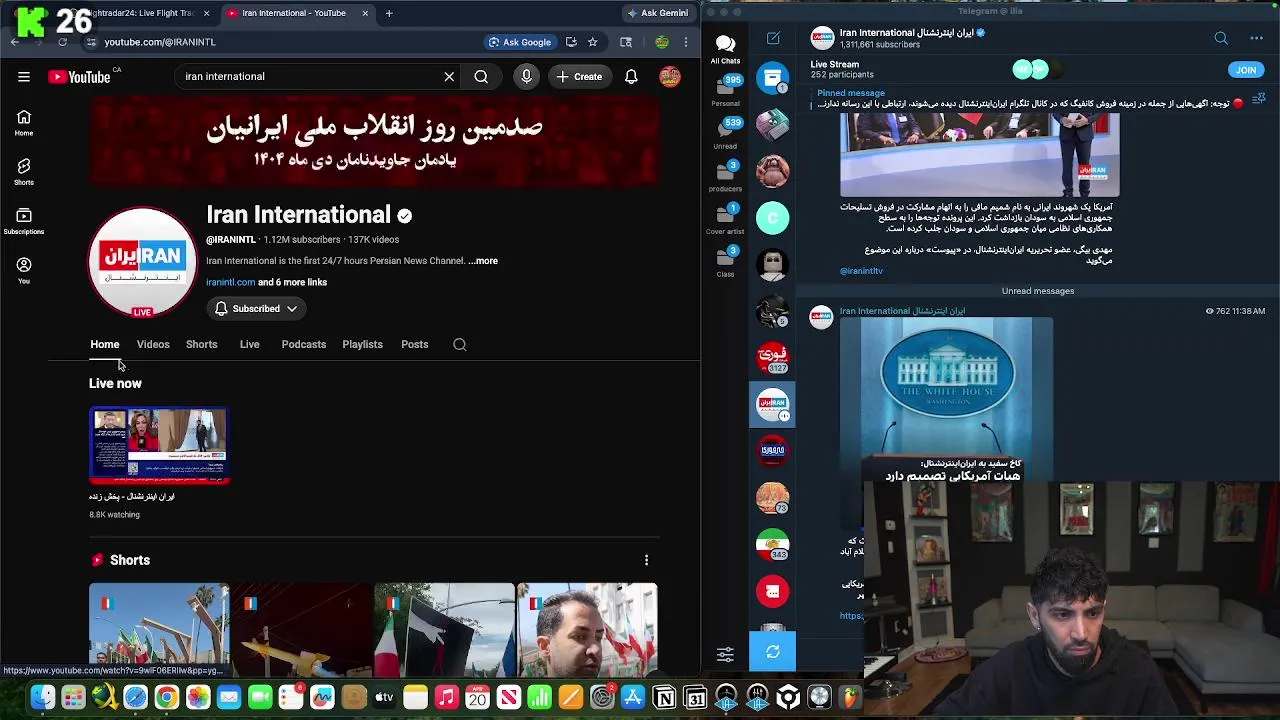Open the Shorts shelf three-dot menu
This screenshot has width=1280, height=720.
pyautogui.click(x=646, y=560)
